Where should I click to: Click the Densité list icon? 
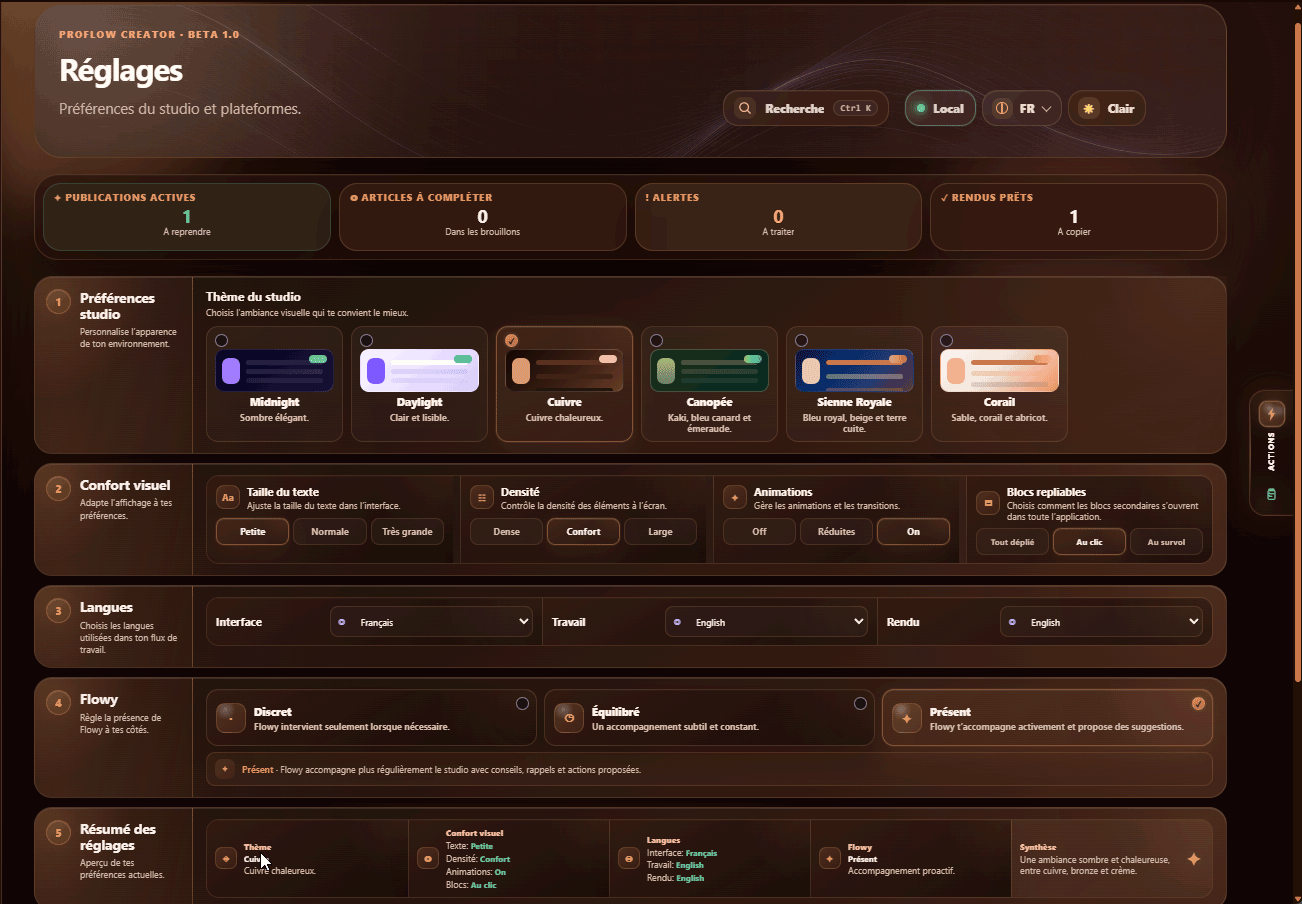482,497
